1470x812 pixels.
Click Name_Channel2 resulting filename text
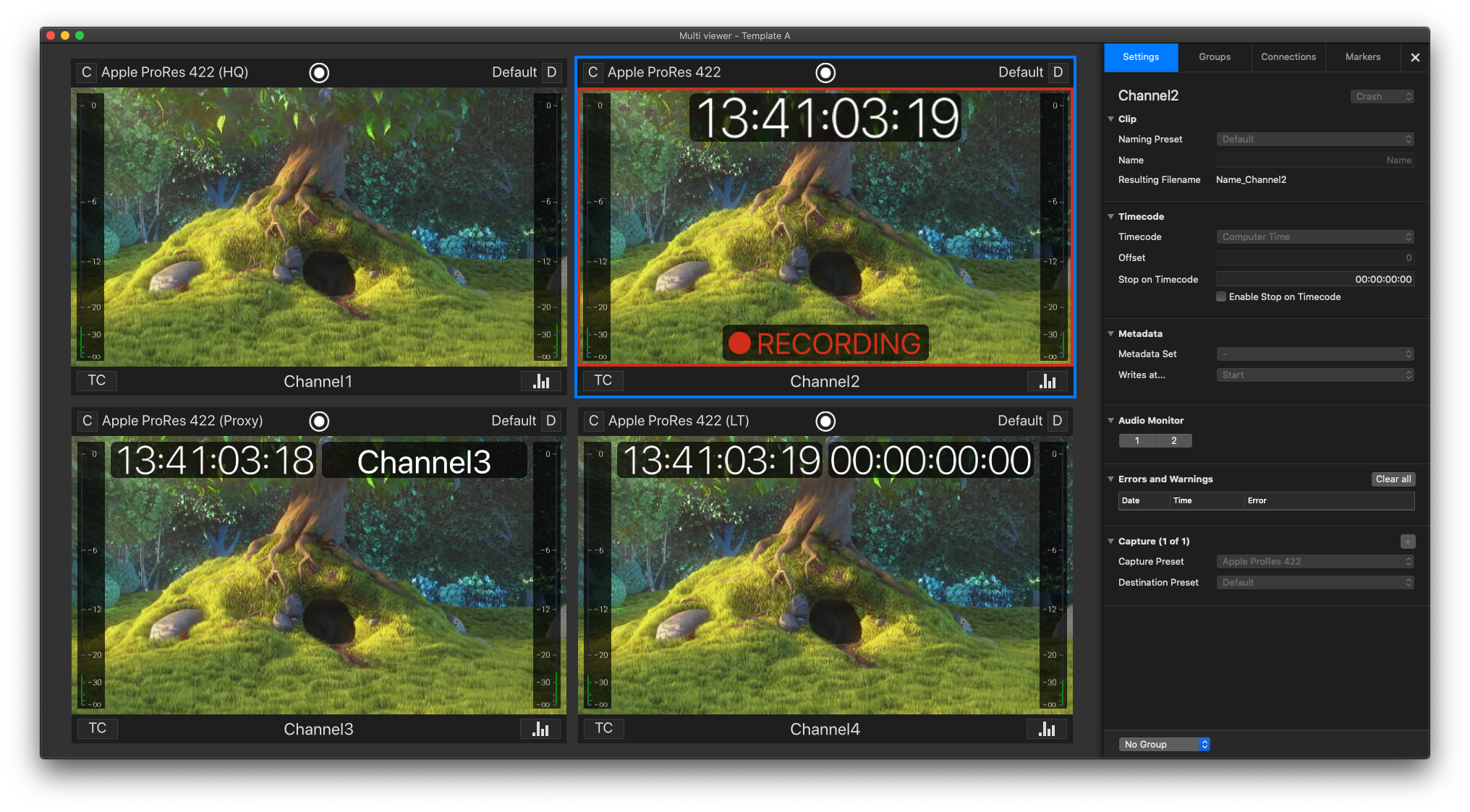[1251, 180]
